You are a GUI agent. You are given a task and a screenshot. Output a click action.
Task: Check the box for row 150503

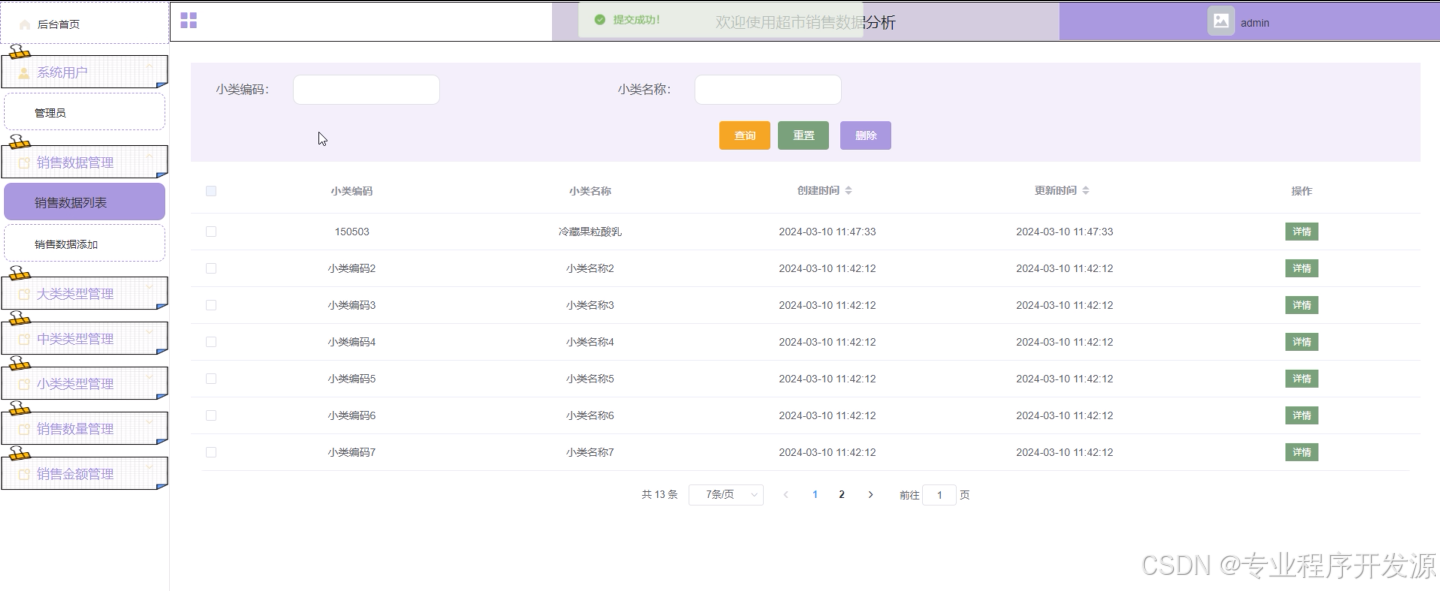(211, 231)
